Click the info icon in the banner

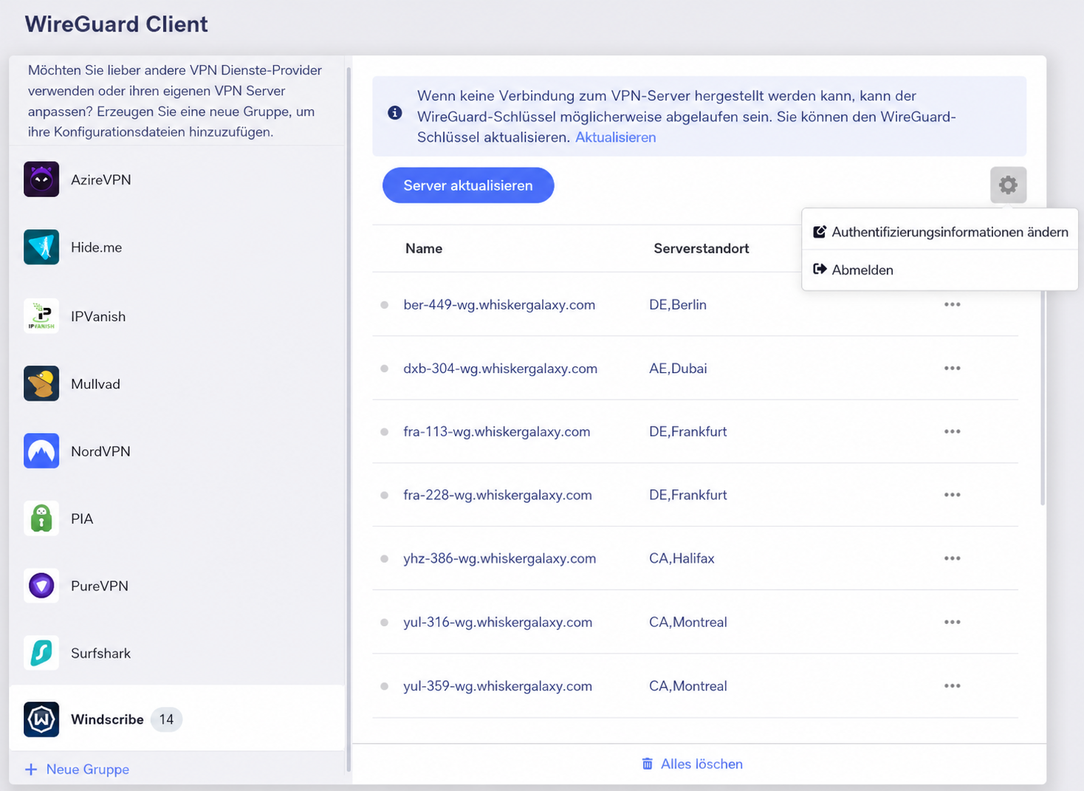pyautogui.click(x=395, y=113)
